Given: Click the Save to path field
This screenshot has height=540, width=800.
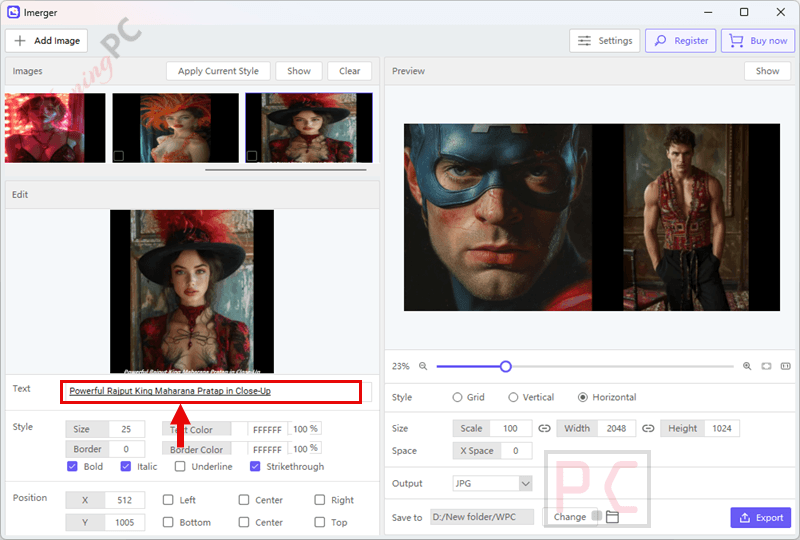Looking at the screenshot, I should point(482,517).
